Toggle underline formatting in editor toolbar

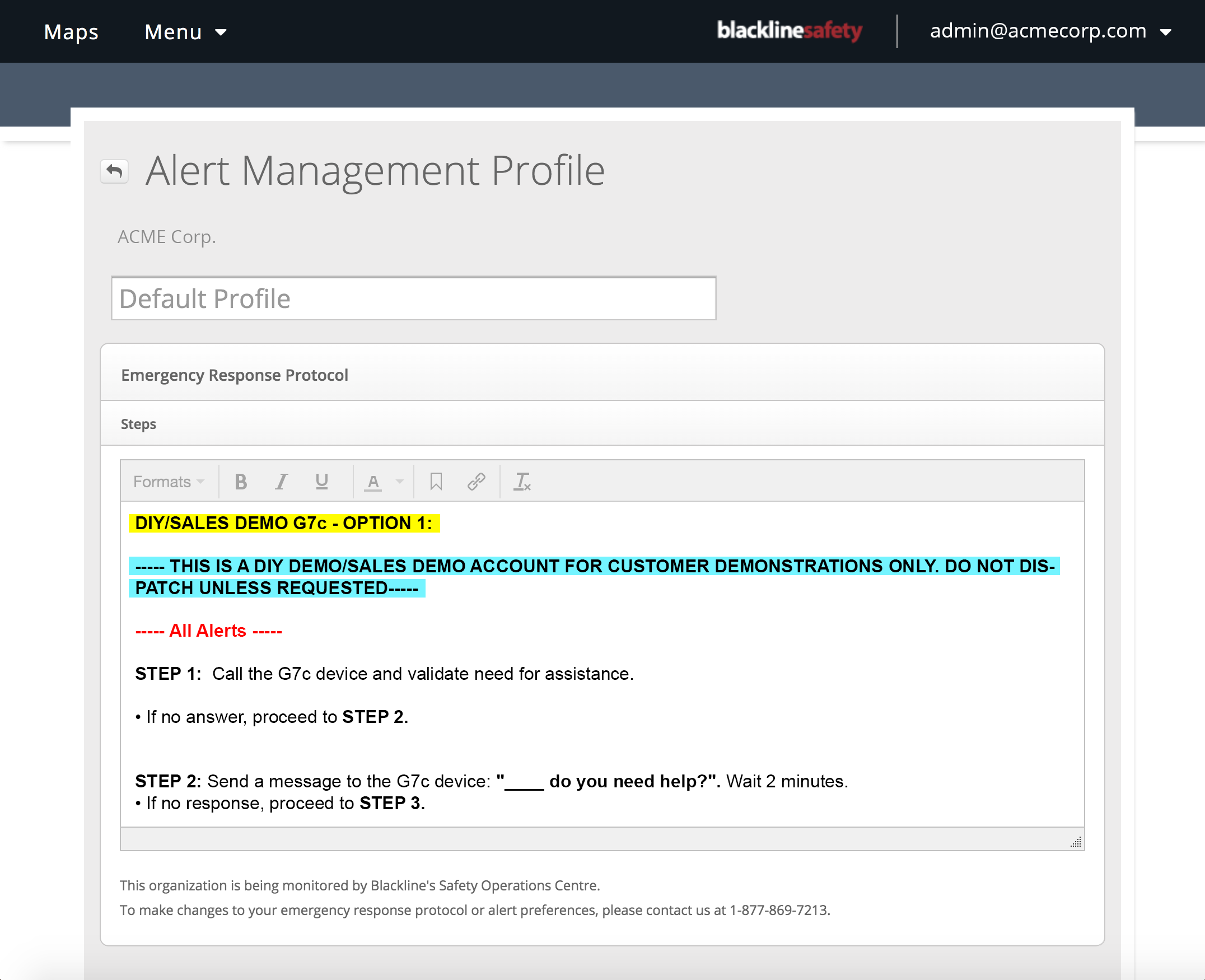[x=322, y=482]
